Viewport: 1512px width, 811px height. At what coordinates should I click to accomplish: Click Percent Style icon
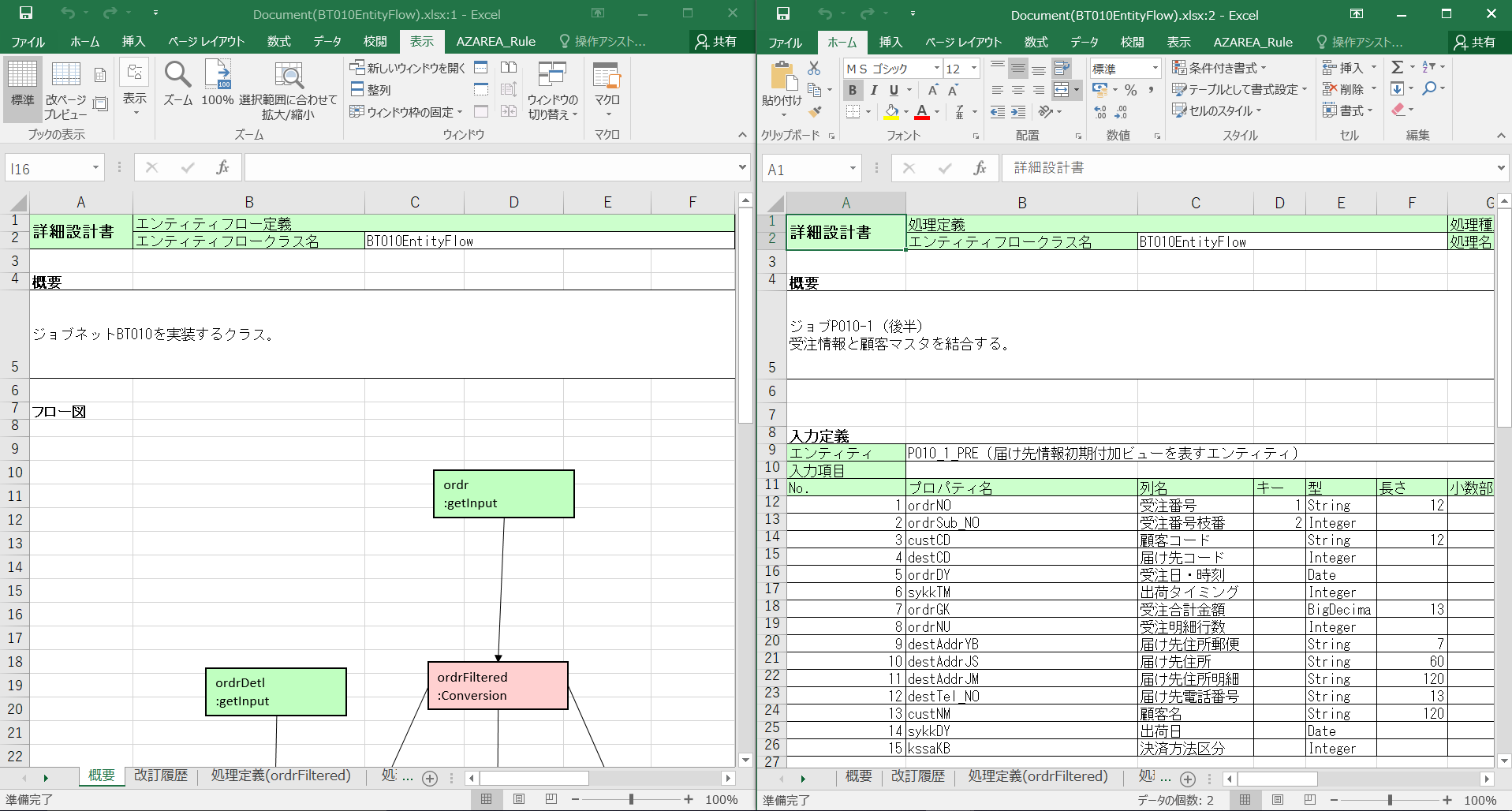click(1130, 90)
